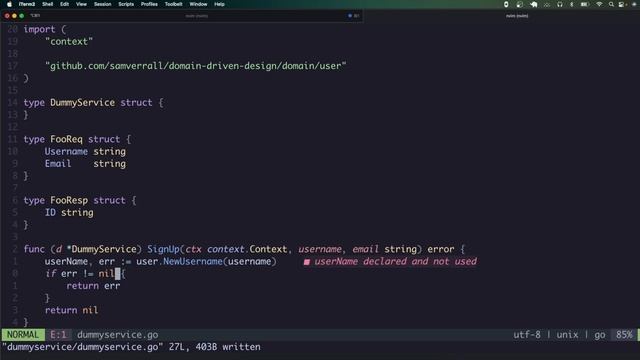Click the Username field in FooReq

[x=66, y=151]
